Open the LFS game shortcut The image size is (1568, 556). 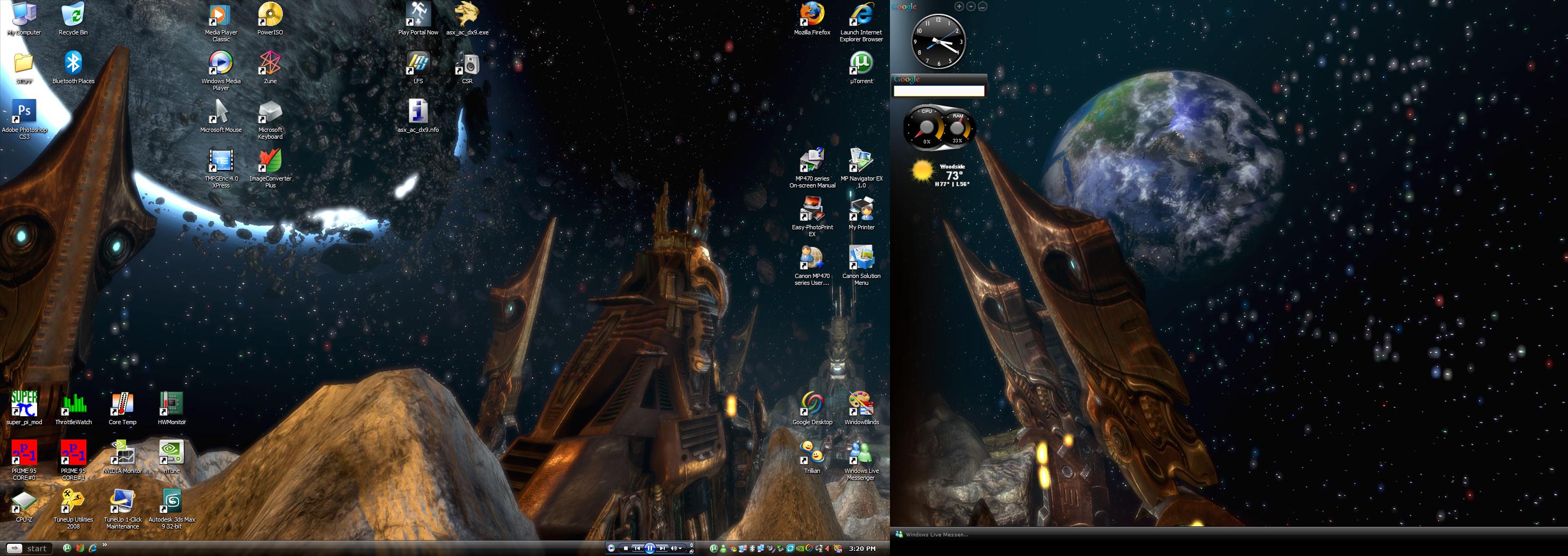click(418, 68)
